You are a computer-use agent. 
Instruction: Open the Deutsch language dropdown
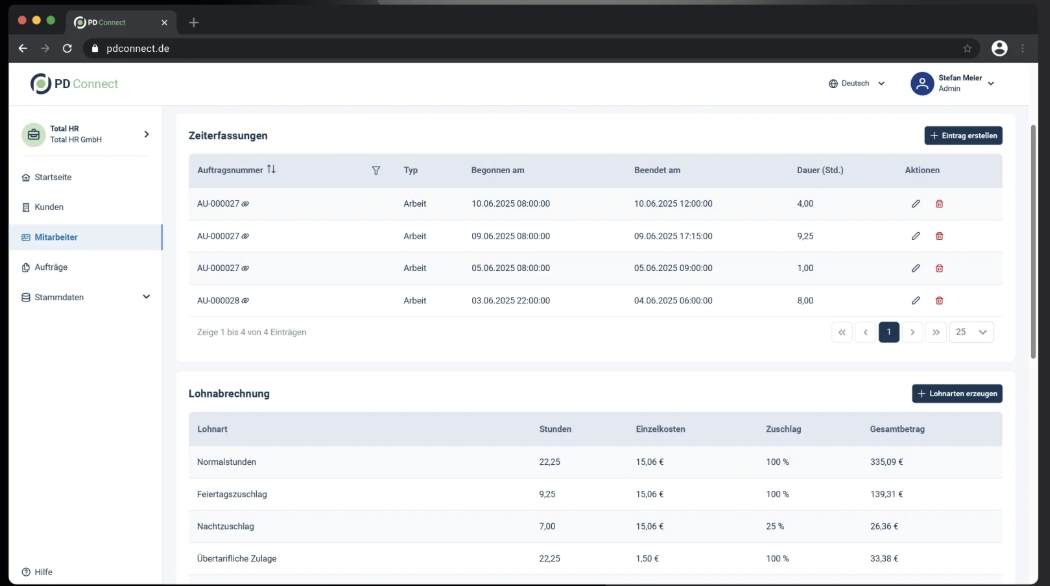[x=857, y=84]
